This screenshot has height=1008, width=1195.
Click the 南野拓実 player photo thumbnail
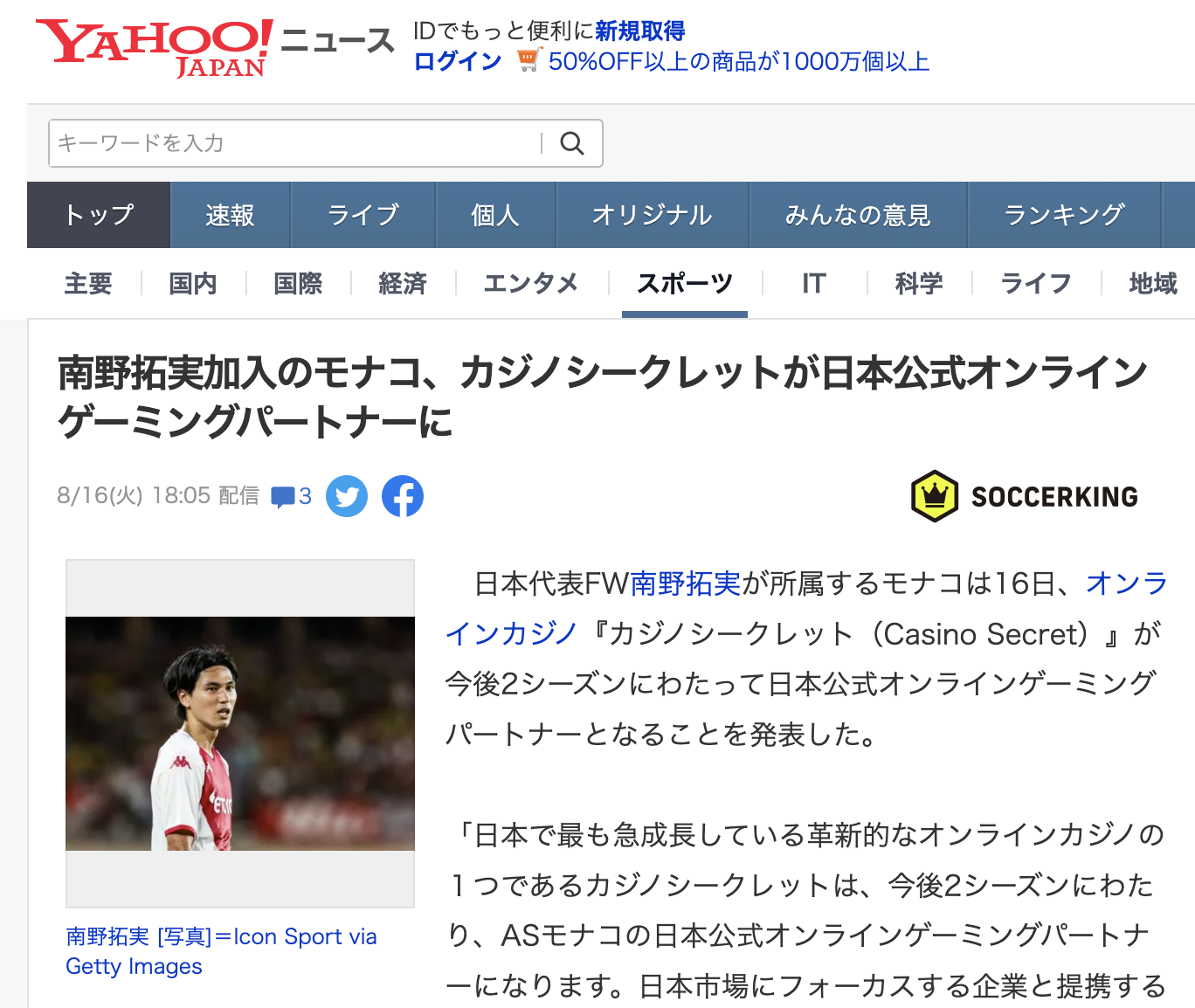coord(240,734)
